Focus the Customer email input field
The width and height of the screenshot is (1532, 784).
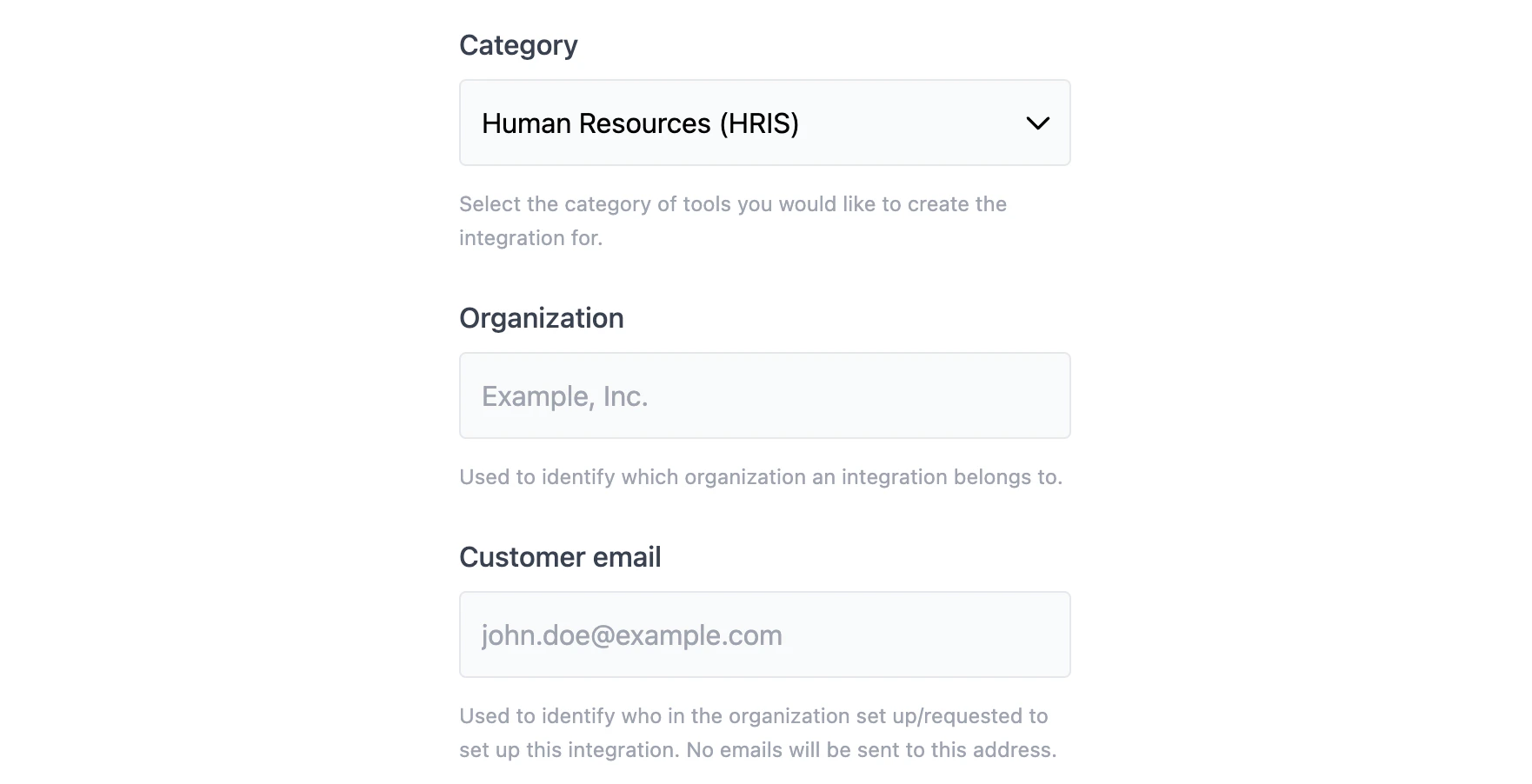pos(764,635)
